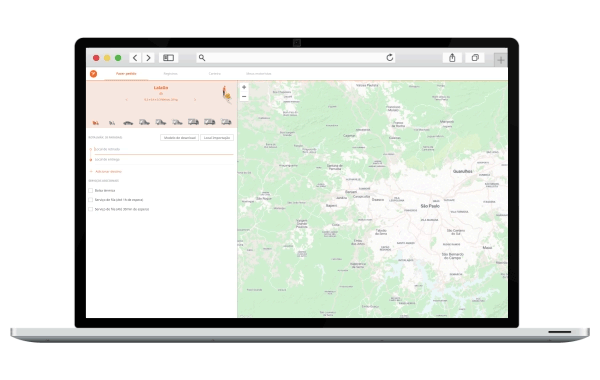The width and height of the screenshot is (600, 380).
Task: Check Serviço de fila até 1h option
Action: click(91, 200)
